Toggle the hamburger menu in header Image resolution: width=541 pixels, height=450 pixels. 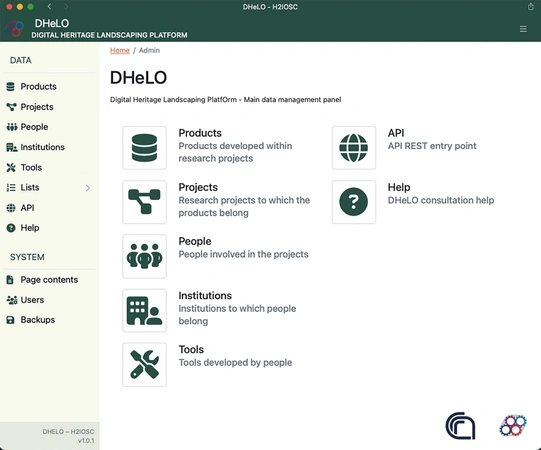pos(523,29)
